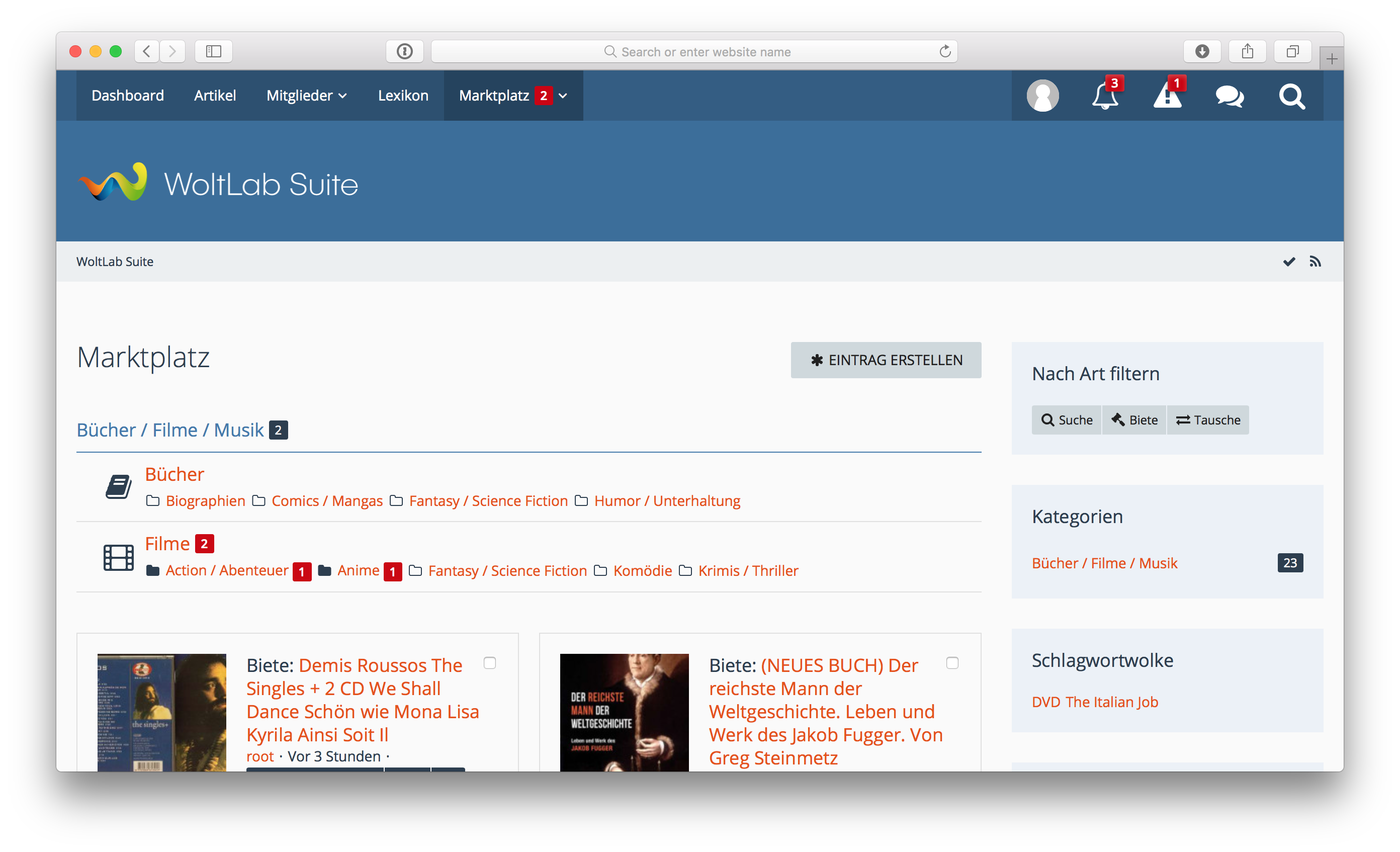Filter listings by Tausche type
The height and width of the screenshot is (852, 1400).
pos(1208,420)
